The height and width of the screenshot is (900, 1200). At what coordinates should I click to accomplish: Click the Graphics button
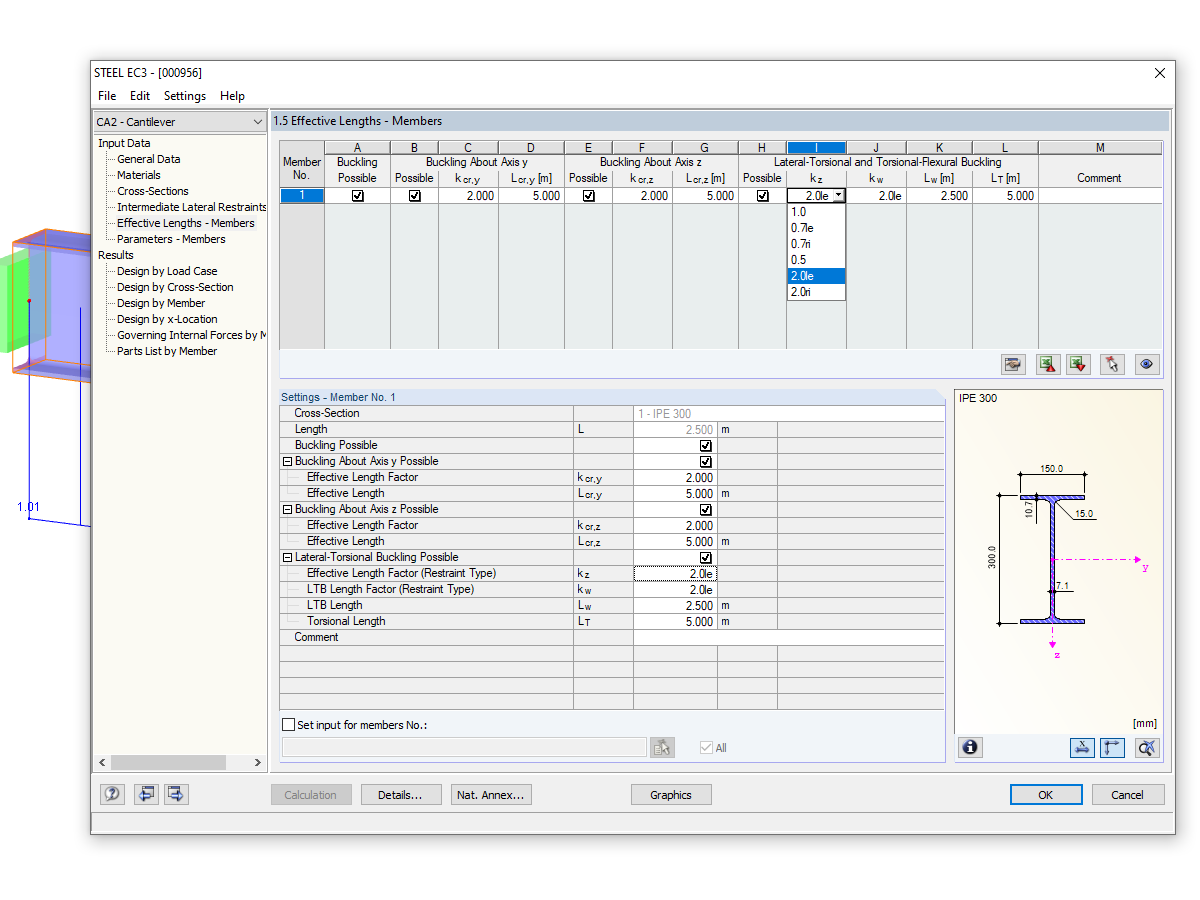coord(670,794)
